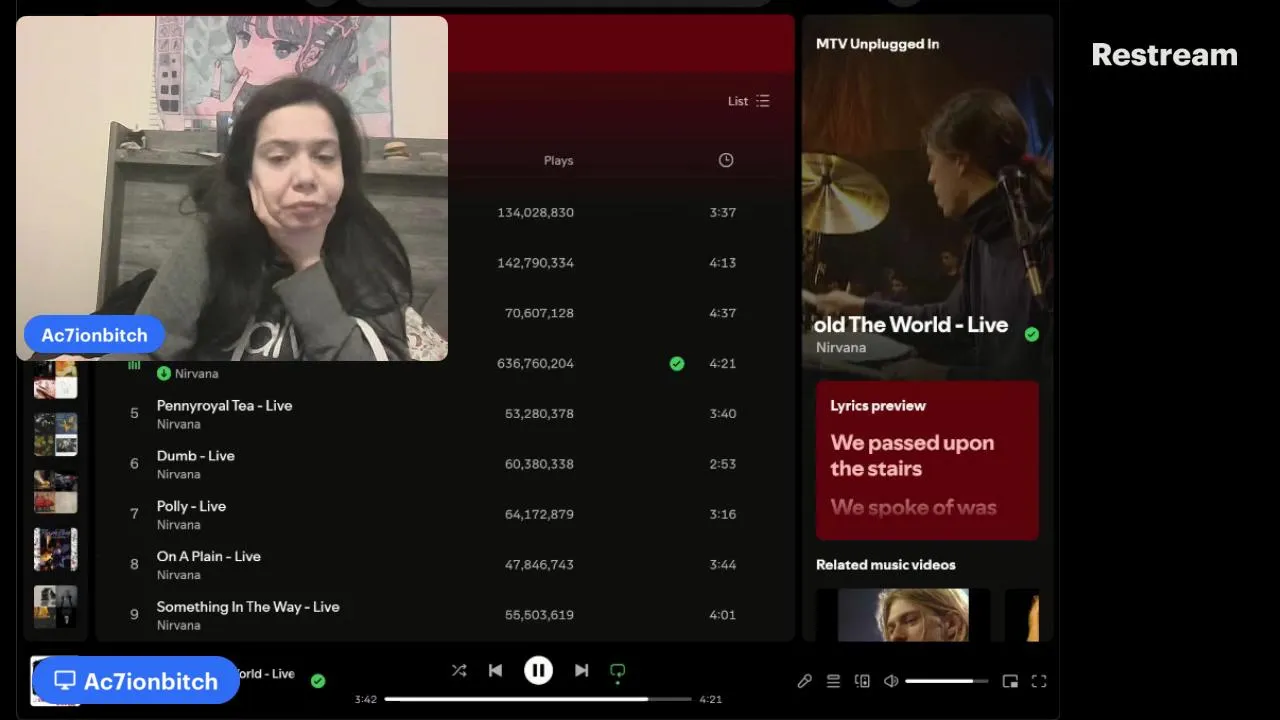Open the Nirvana artist link under Polly - Live
Image resolution: width=1280 pixels, height=720 pixels.
[179, 524]
